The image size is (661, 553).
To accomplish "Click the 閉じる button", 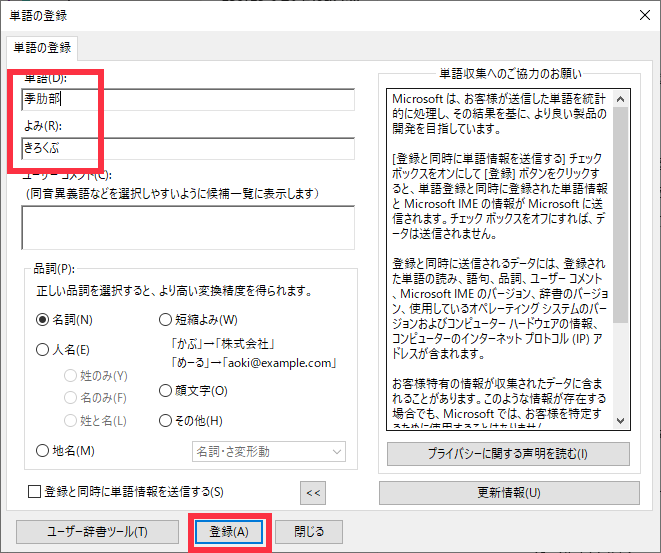I will 308,532.
